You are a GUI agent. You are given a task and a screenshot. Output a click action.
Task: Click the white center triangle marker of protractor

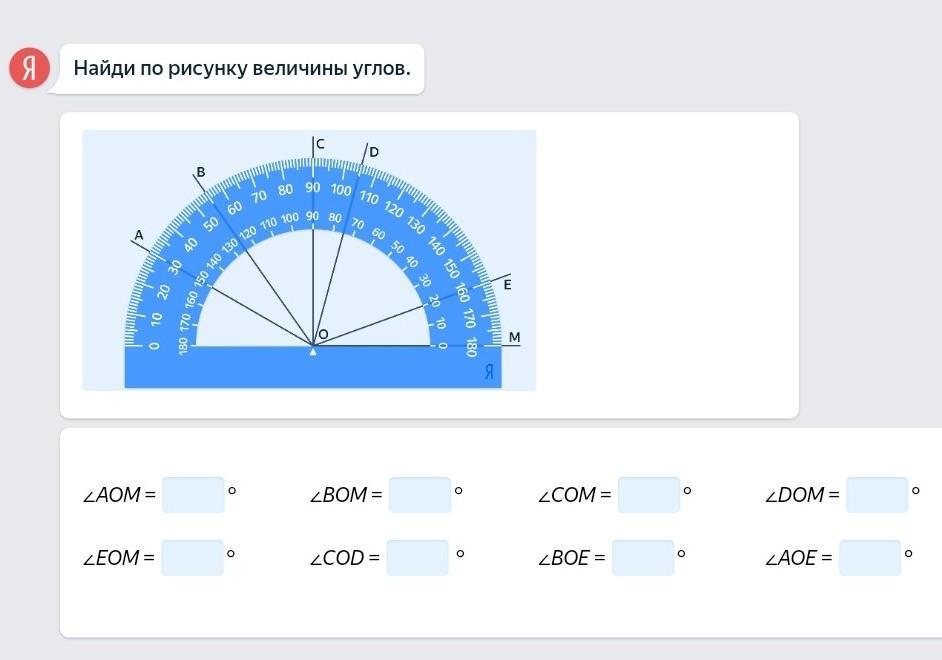coord(312,352)
